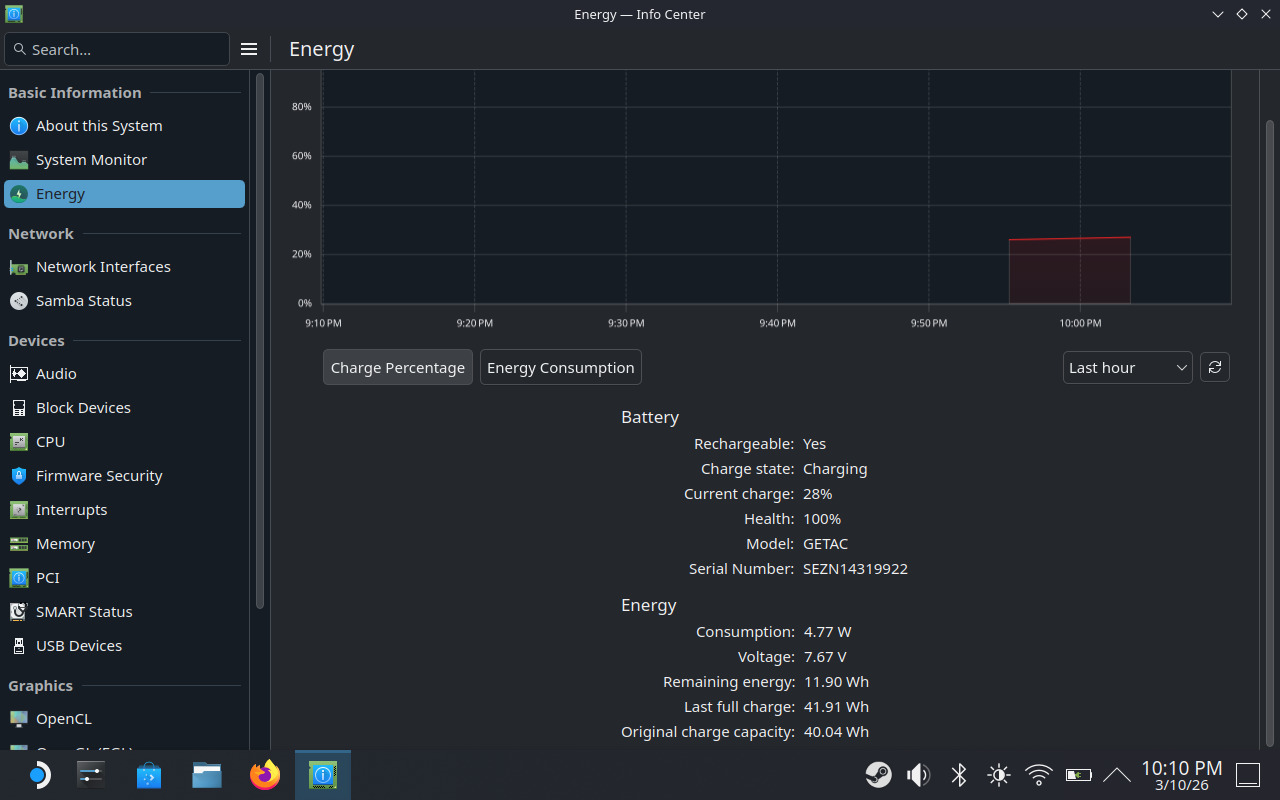1280x800 pixels.
Task: Open OpenCL graphics page
Action: pyautogui.click(x=124, y=719)
